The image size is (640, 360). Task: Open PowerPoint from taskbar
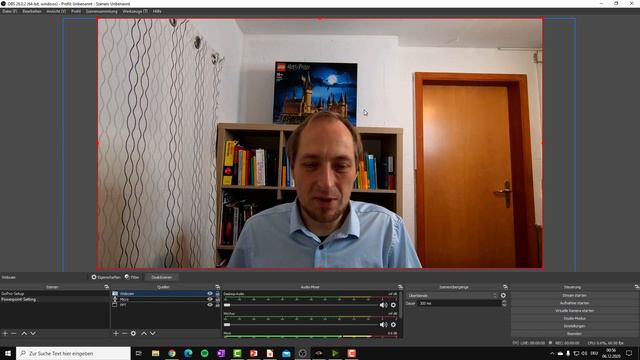click(x=253, y=353)
